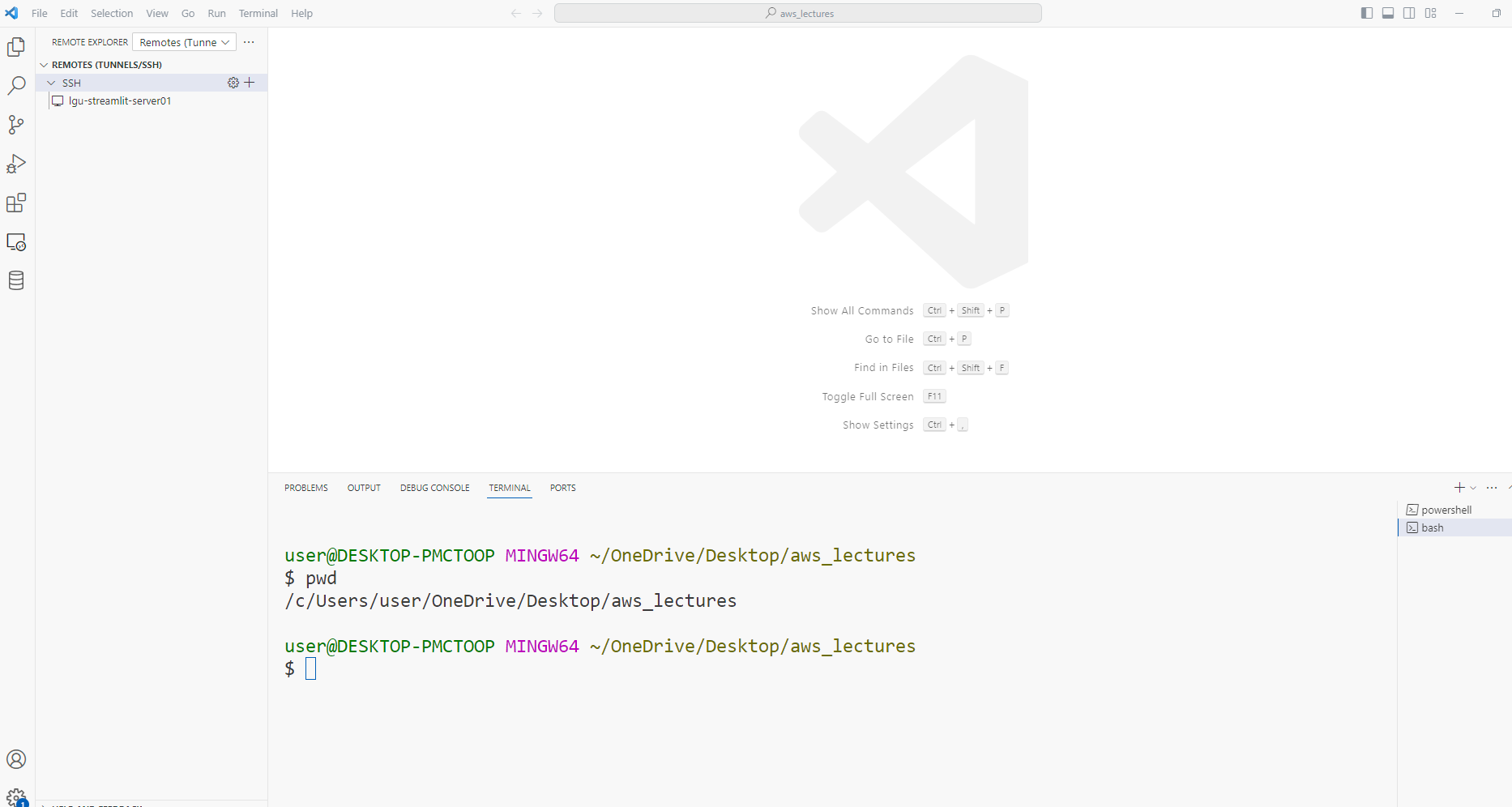1512x807 pixels.
Task: Open terminal panel more actions ellipsis
Action: 1492,488
